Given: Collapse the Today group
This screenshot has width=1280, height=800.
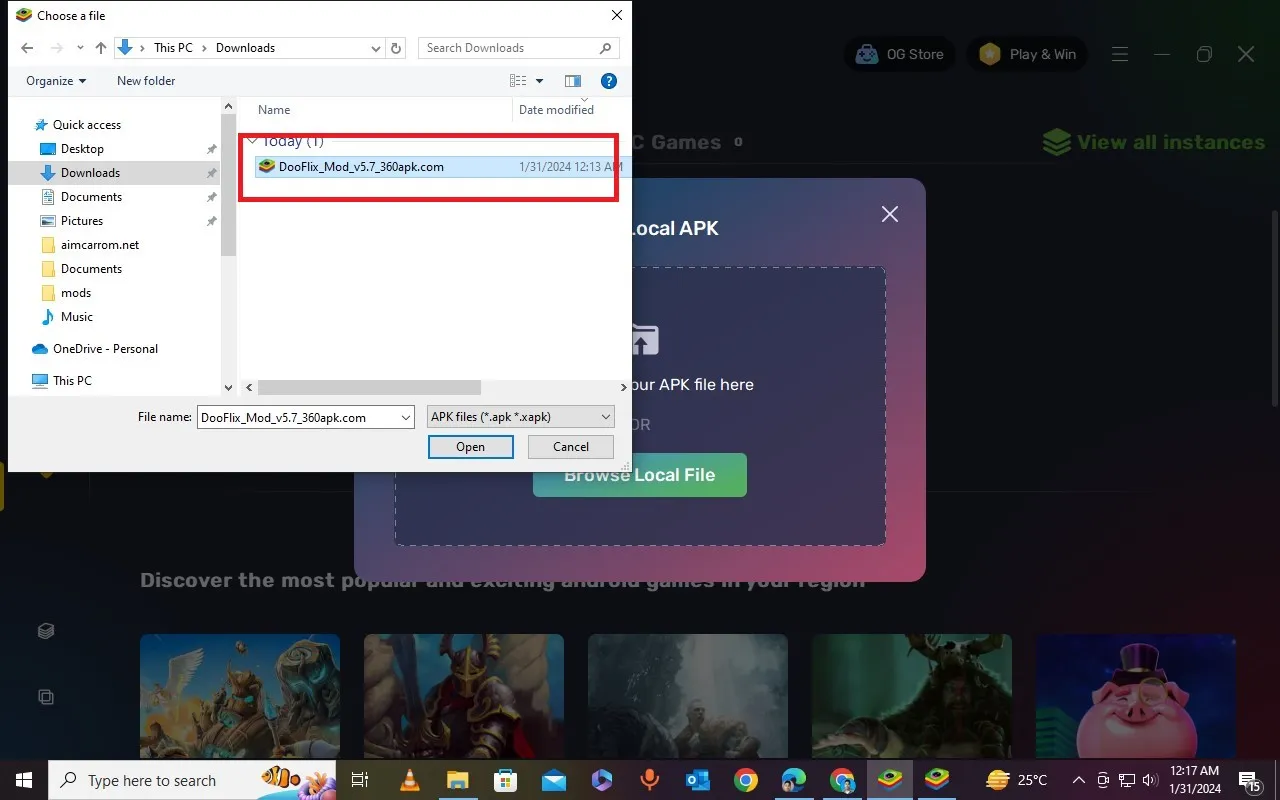Looking at the screenshot, I should [253, 141].
